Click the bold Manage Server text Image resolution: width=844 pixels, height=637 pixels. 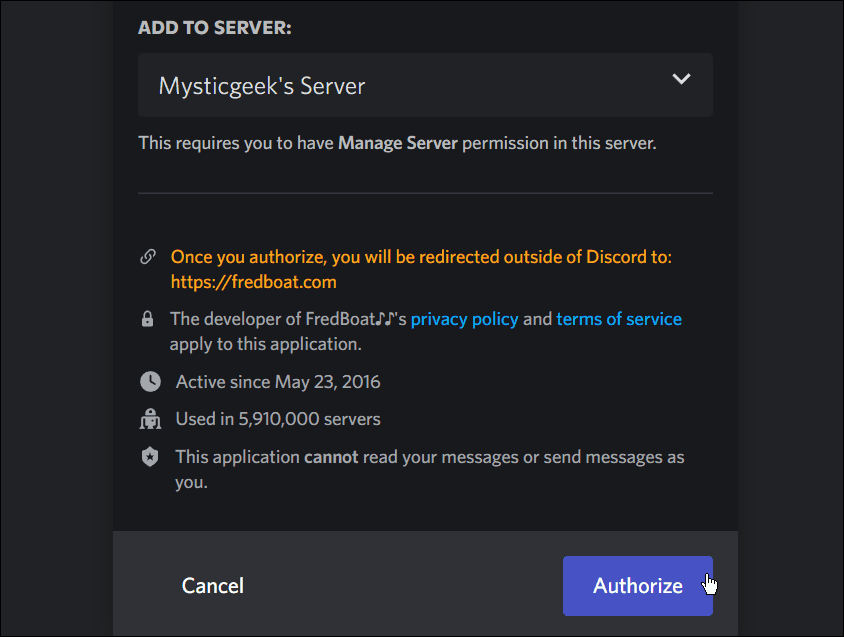(x=396, y=142)
